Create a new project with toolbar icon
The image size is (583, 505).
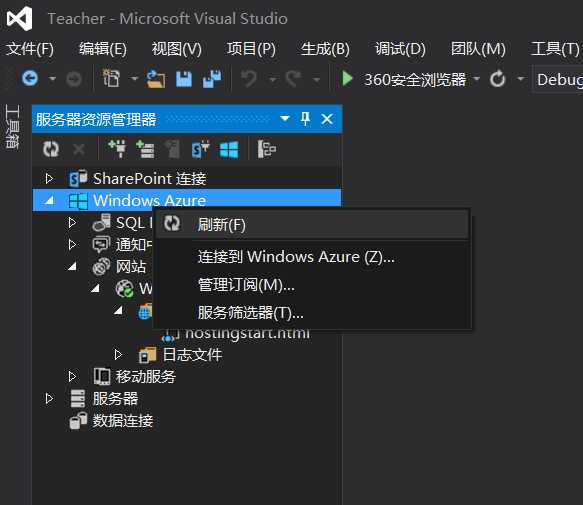(x=111, y=78)
